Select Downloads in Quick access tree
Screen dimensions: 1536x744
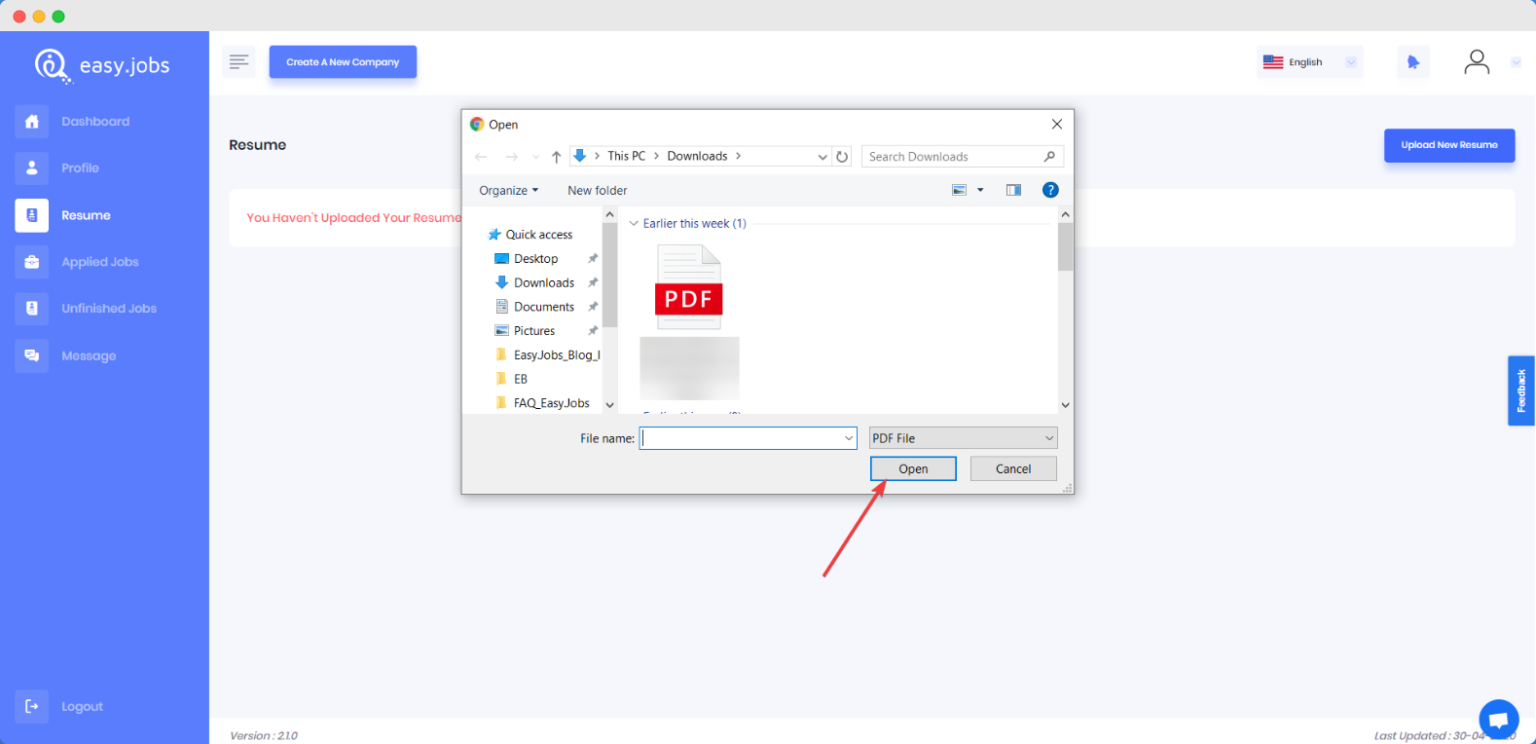[x=543, y=283]
